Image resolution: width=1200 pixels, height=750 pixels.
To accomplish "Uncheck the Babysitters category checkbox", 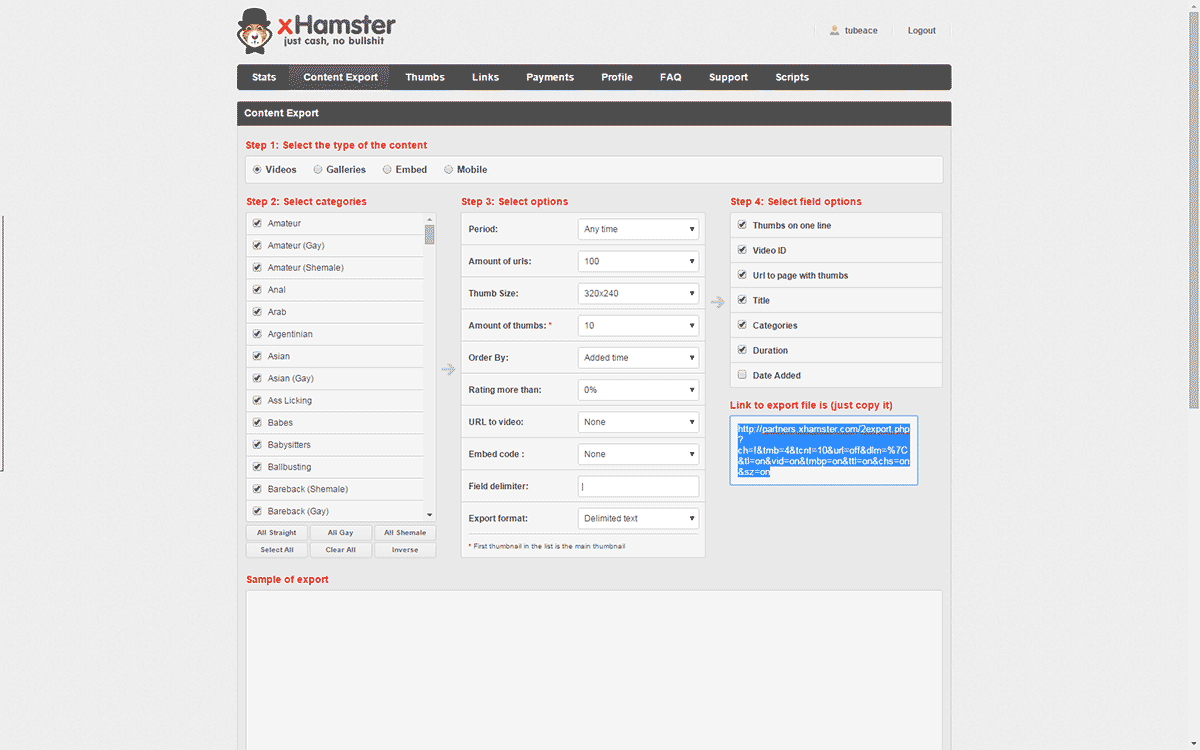I will [x=257, y=444].
